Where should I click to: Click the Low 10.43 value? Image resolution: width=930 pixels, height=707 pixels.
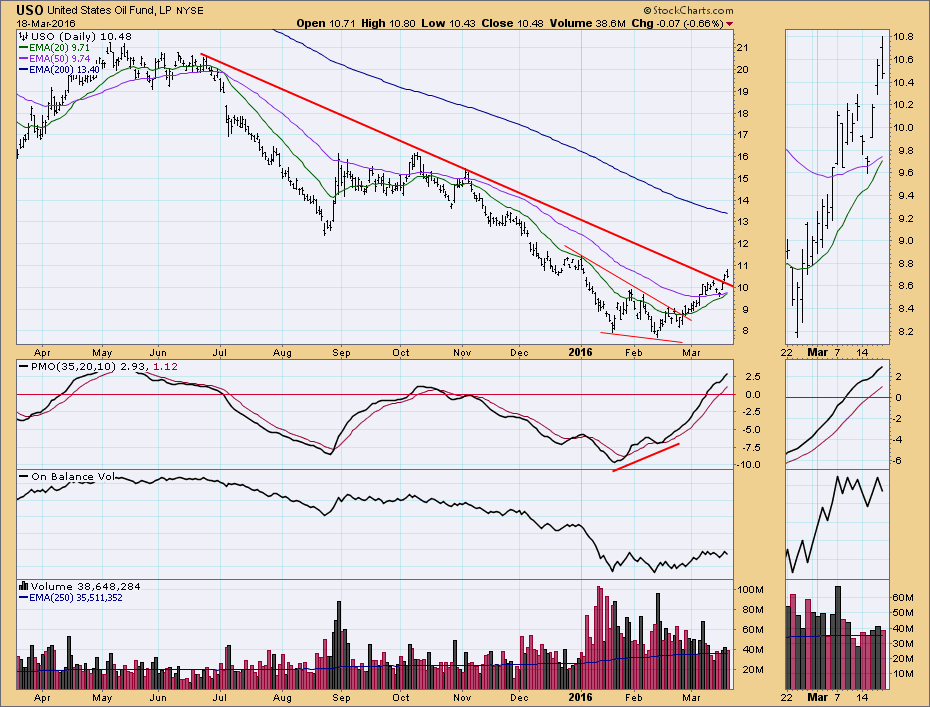448,24
